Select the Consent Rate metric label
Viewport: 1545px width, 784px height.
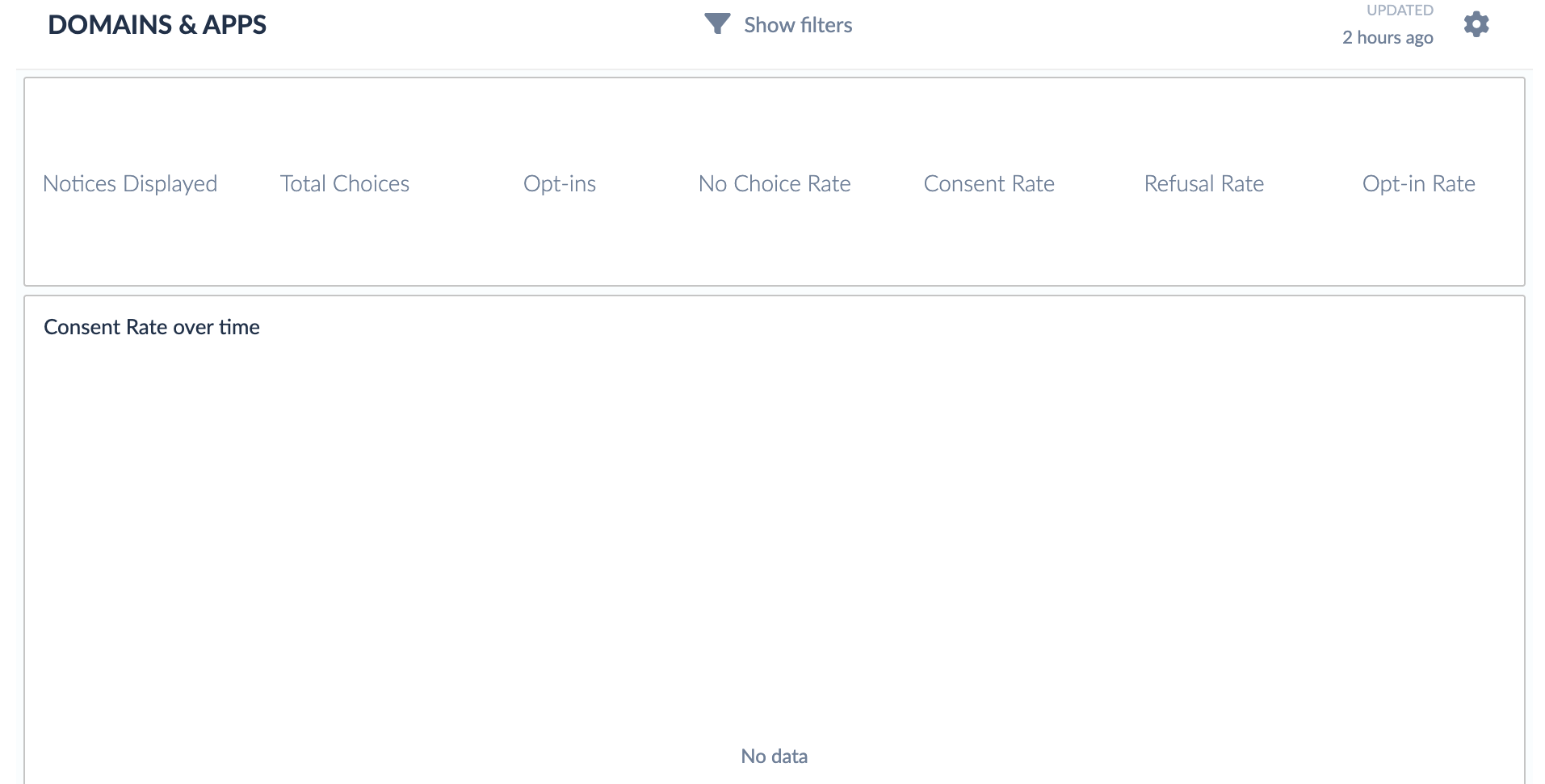pyautogui.click(x=989, y=184)
